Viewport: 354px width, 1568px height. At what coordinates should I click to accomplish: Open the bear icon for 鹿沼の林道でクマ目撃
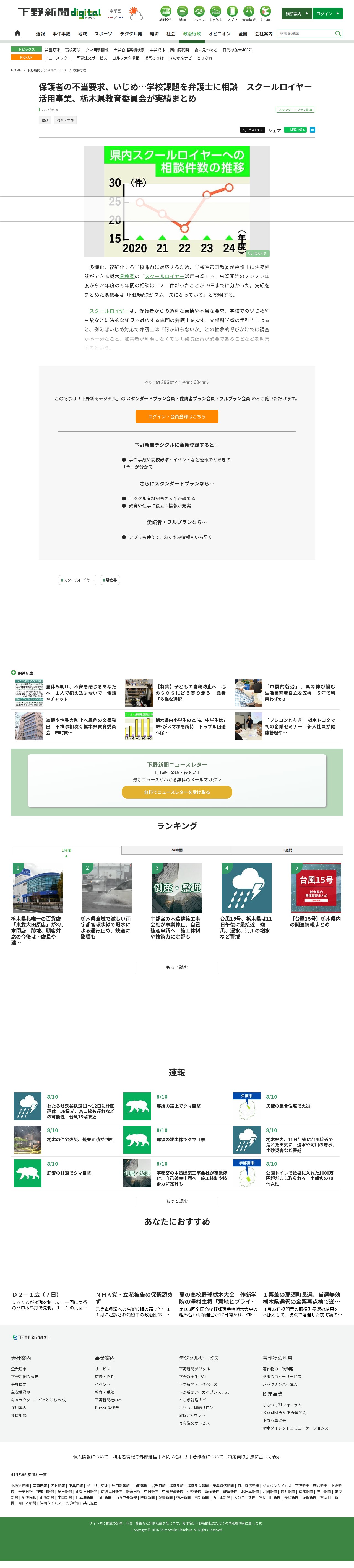27,1173
